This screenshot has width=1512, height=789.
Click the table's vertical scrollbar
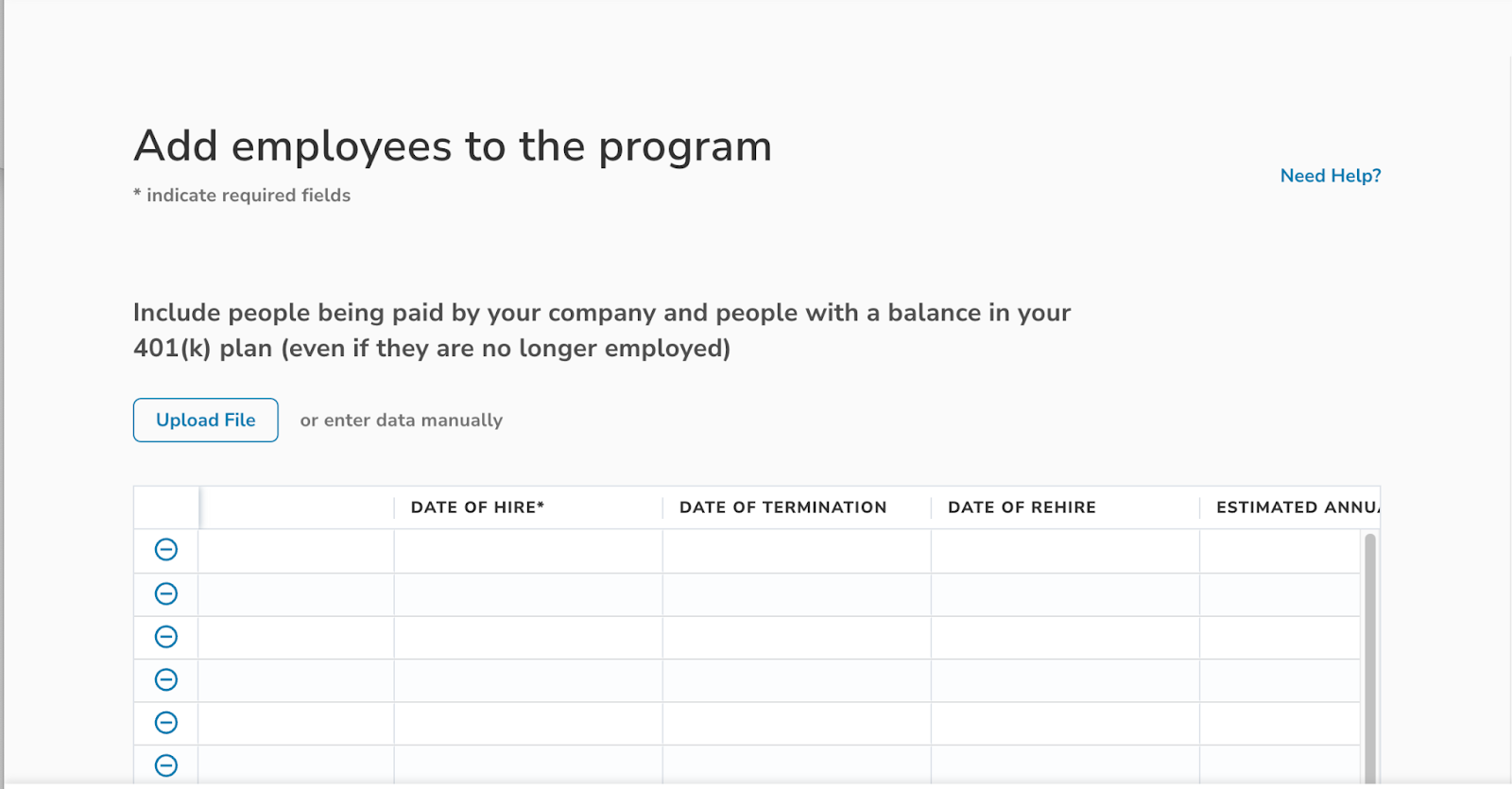click(1369, 652)
